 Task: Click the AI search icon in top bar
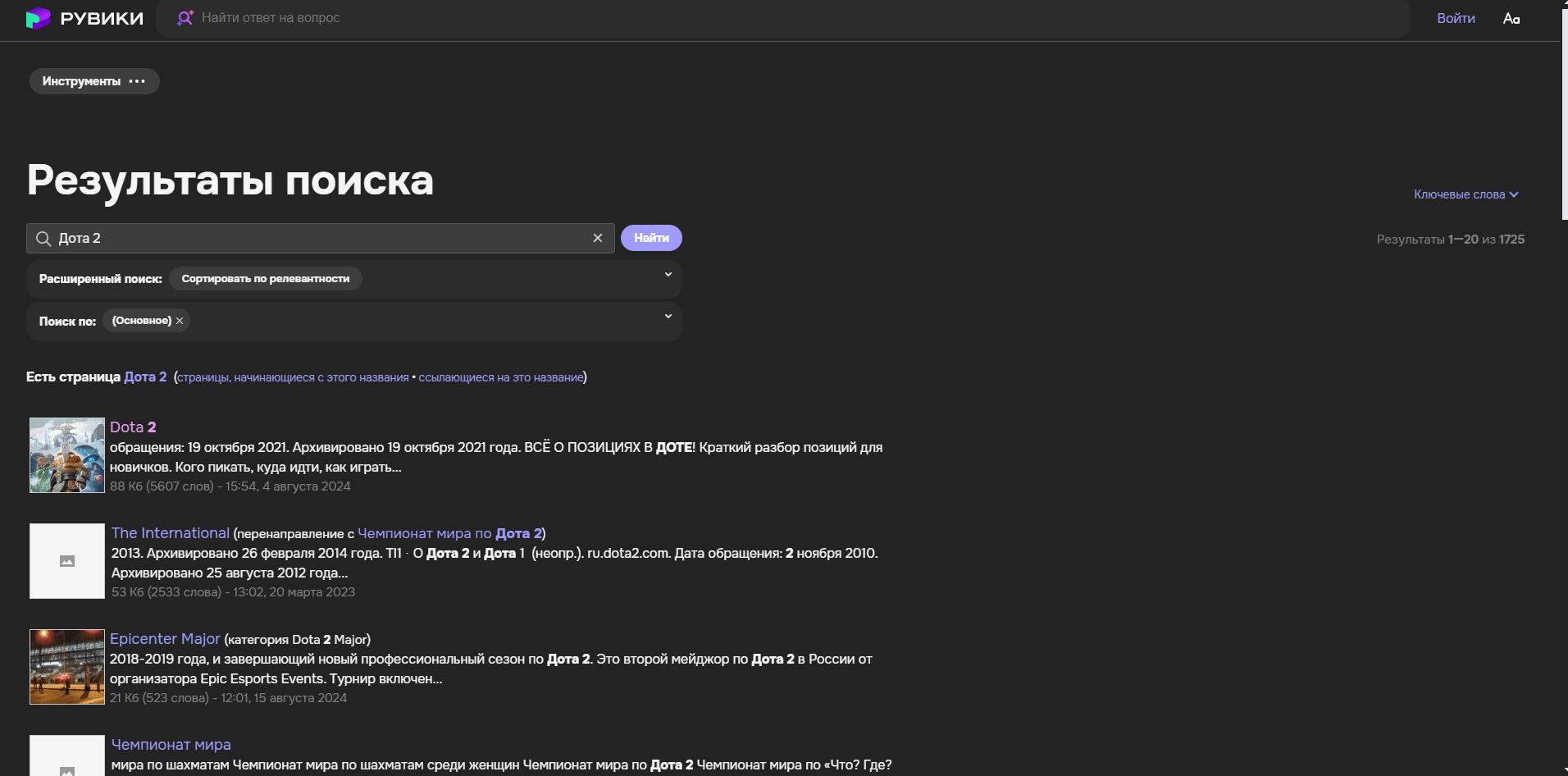click(185, 18)
